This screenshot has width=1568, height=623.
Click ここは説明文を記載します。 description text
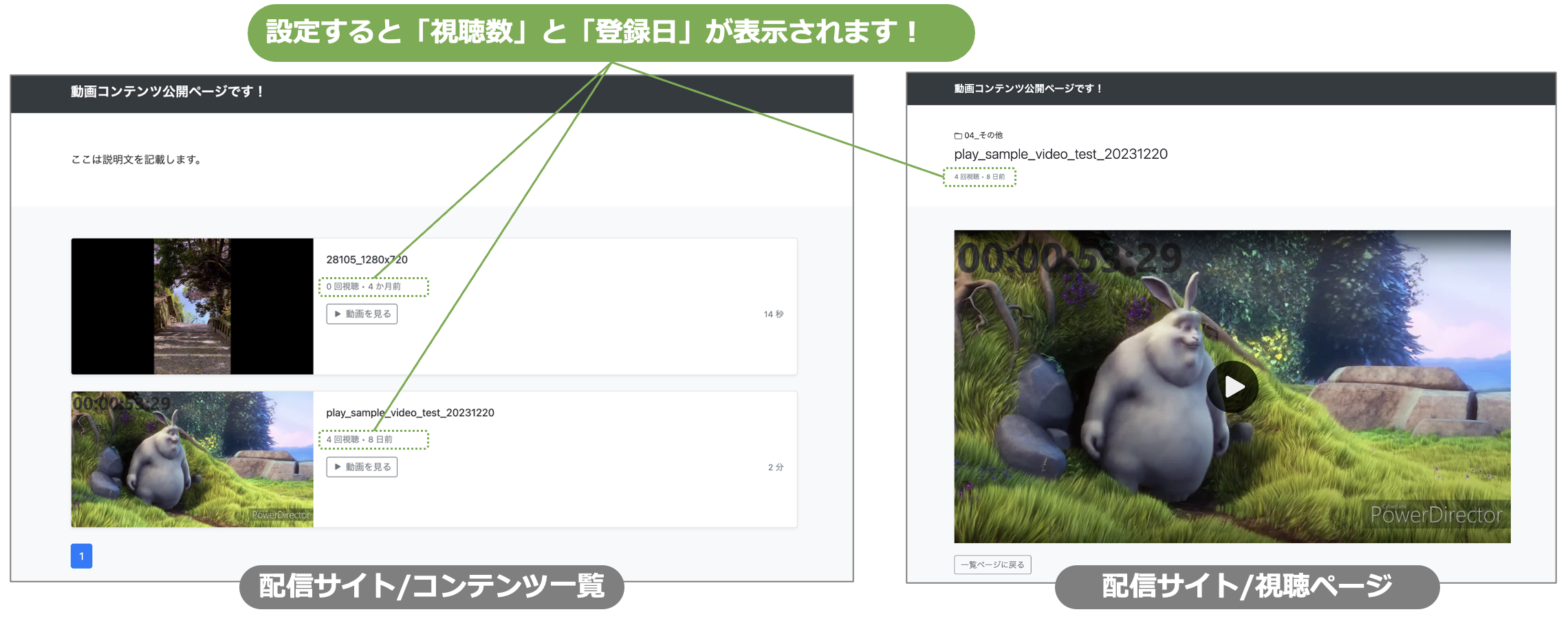(136, 160)
